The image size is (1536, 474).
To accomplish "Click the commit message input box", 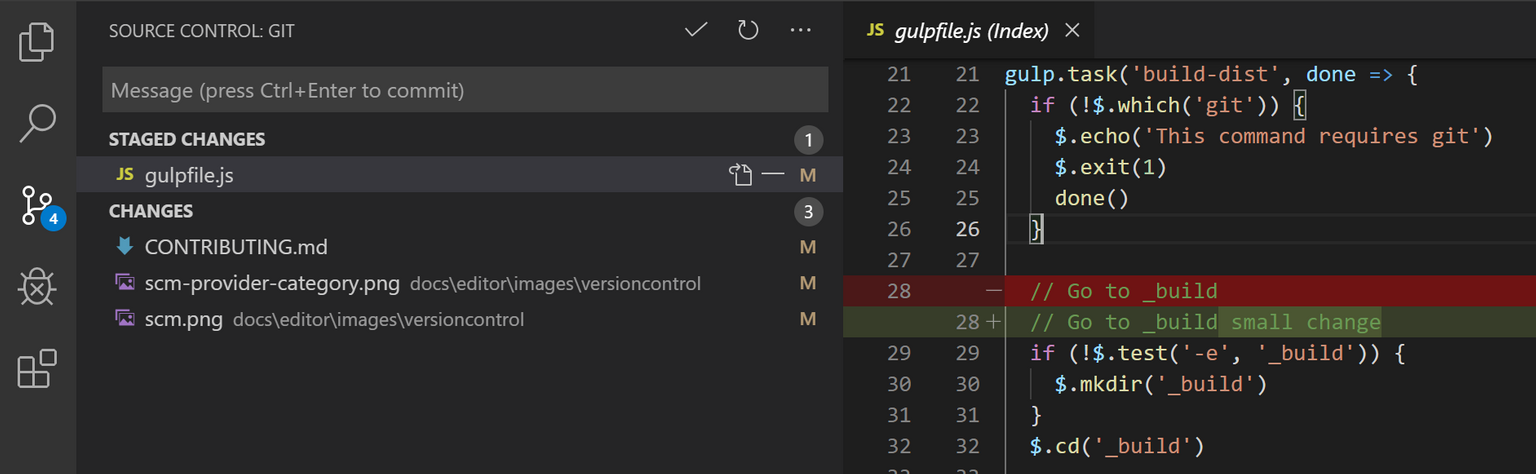I will click(465, 90).
